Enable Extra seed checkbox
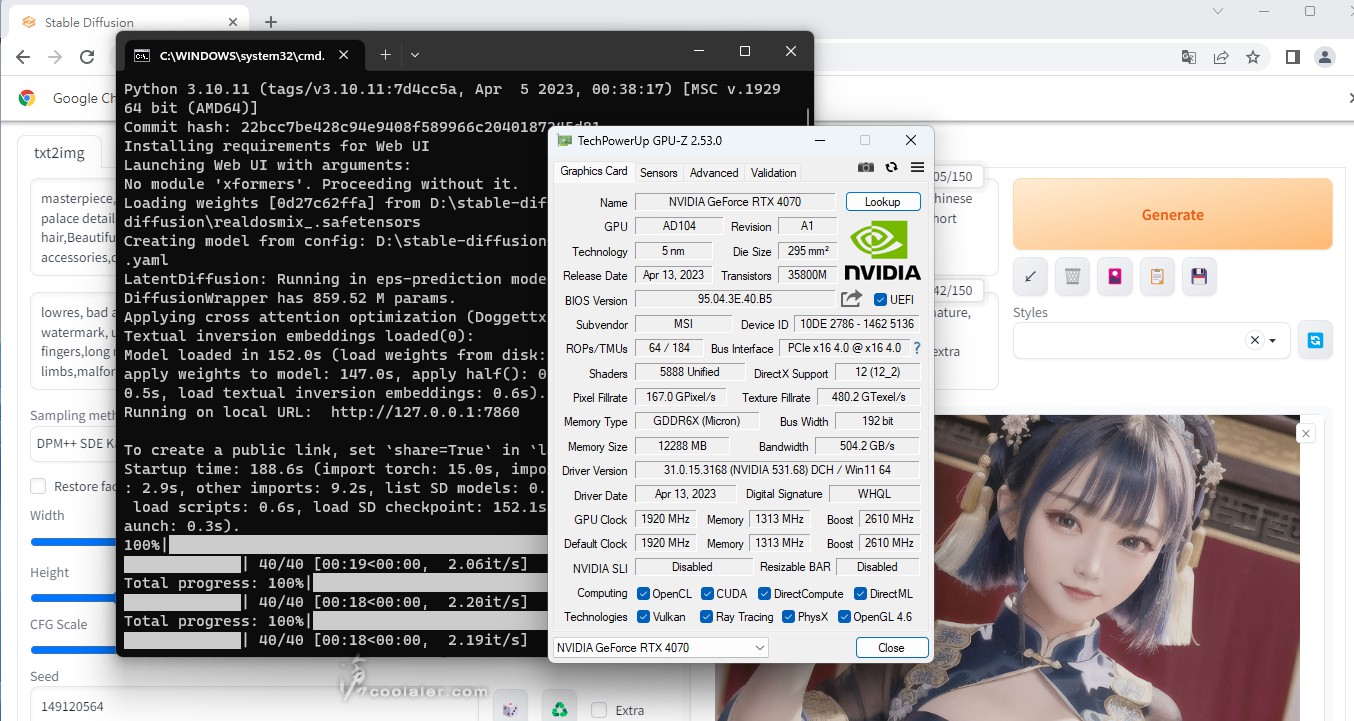1354x721 pixels. point(599,710)
